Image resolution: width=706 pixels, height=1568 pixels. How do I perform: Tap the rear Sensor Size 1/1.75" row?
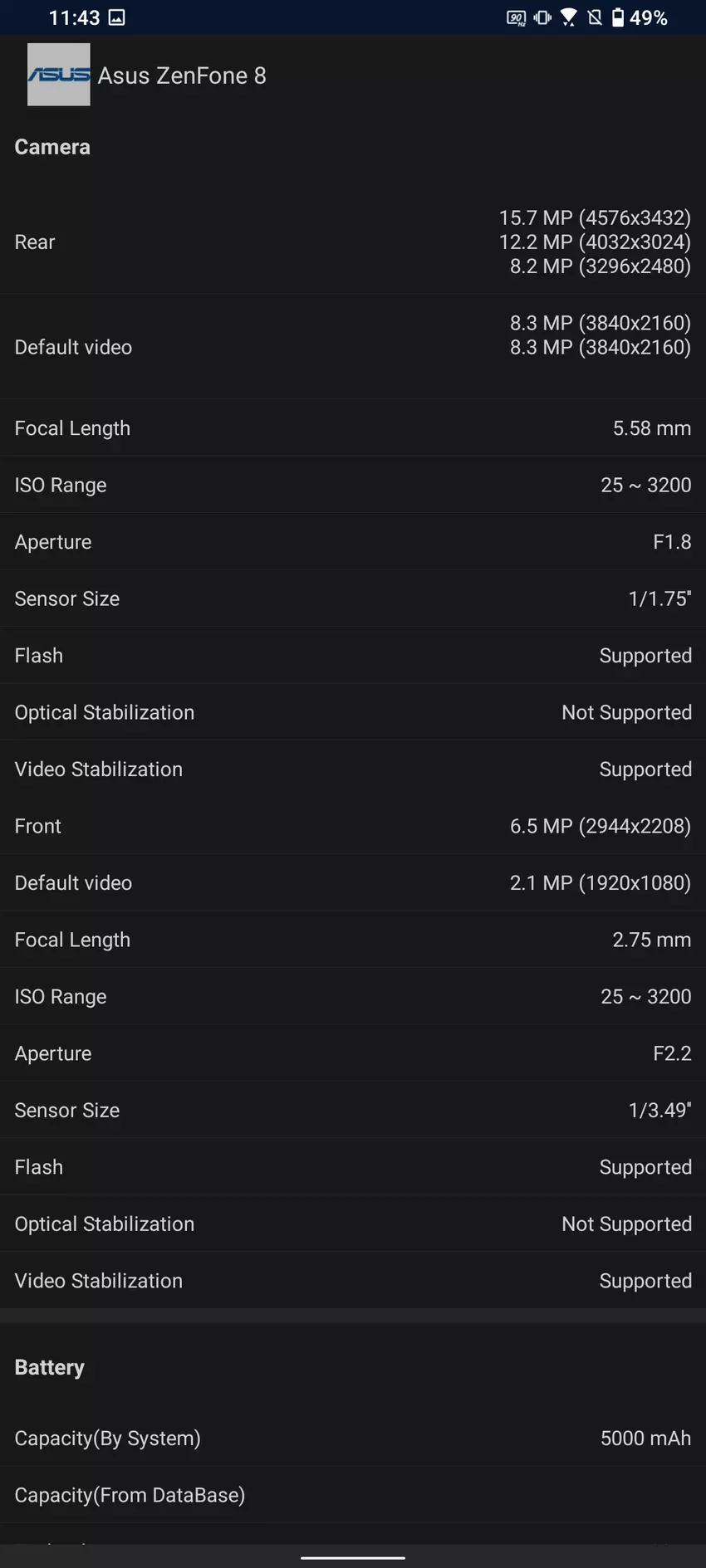(x=353, y=598)
